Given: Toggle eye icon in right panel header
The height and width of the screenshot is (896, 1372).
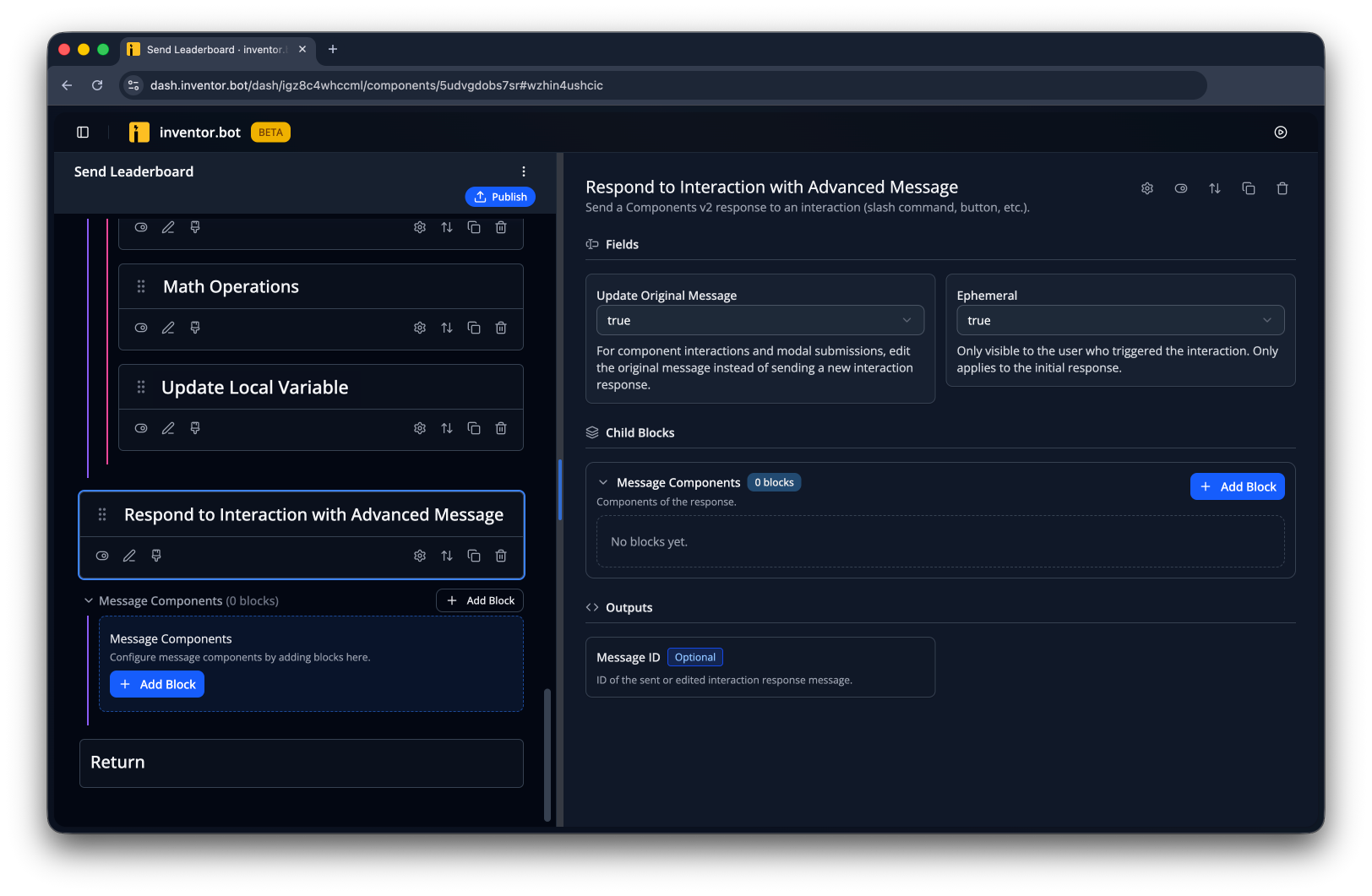Looking at the screenshot, I should pyautogui.click(x=1181, y=188).
